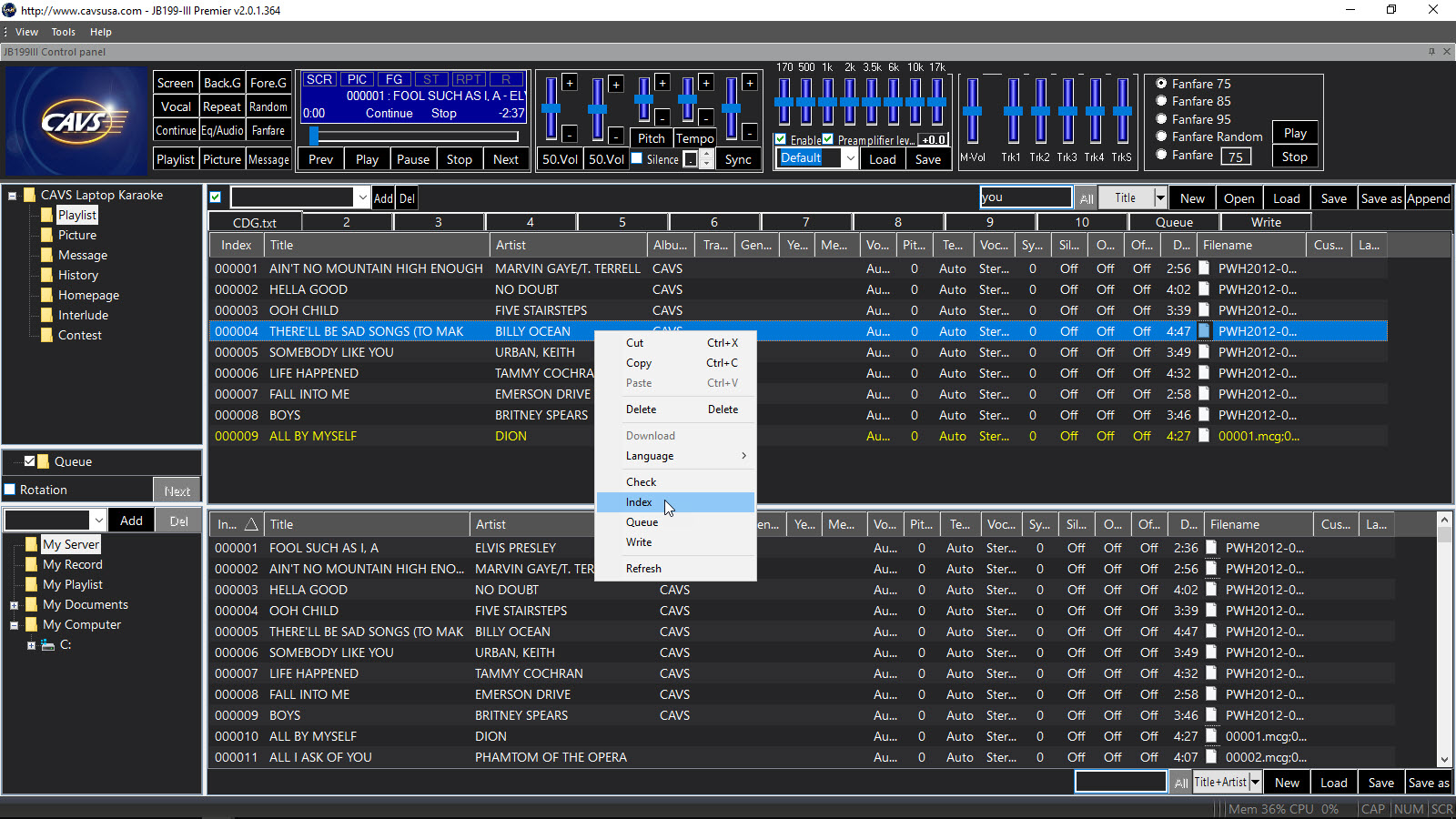Expand the C: drive node
The width and height of the screenshot is (1456, 819).
click(x=31, y=645)
